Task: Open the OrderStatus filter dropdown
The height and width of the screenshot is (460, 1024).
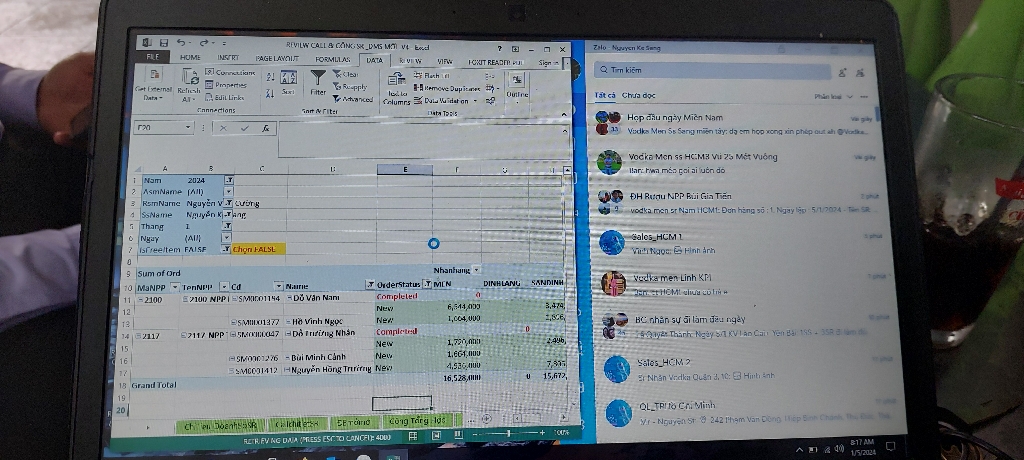Action: click(x=427, y=285)
